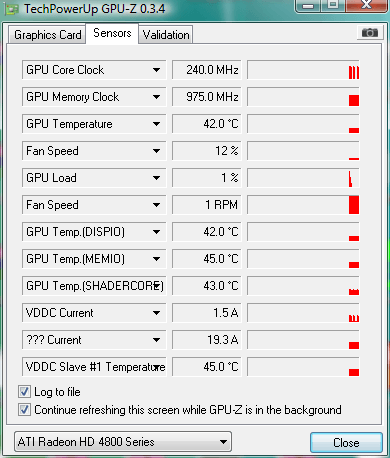Disable continue refreshing in background checkbox
This screenshot has width=390, height=458.
(x=24, y=410)
